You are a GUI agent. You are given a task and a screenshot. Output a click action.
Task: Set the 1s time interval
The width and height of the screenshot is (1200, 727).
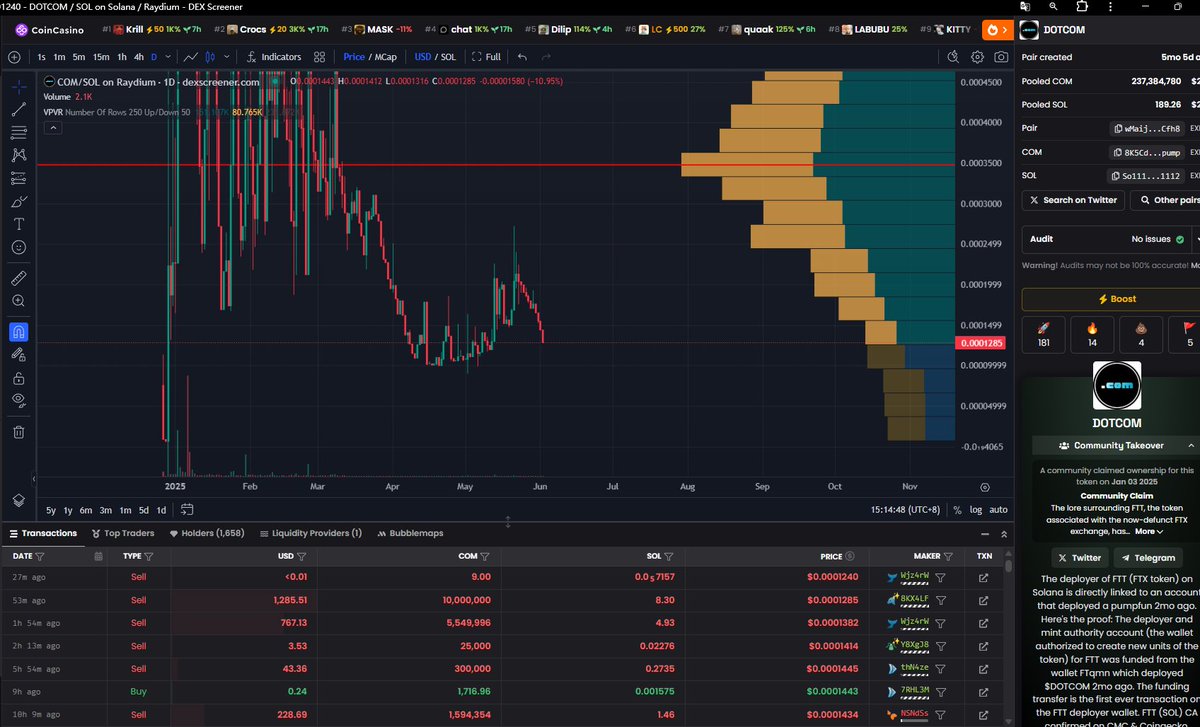(x=42, y=57)
